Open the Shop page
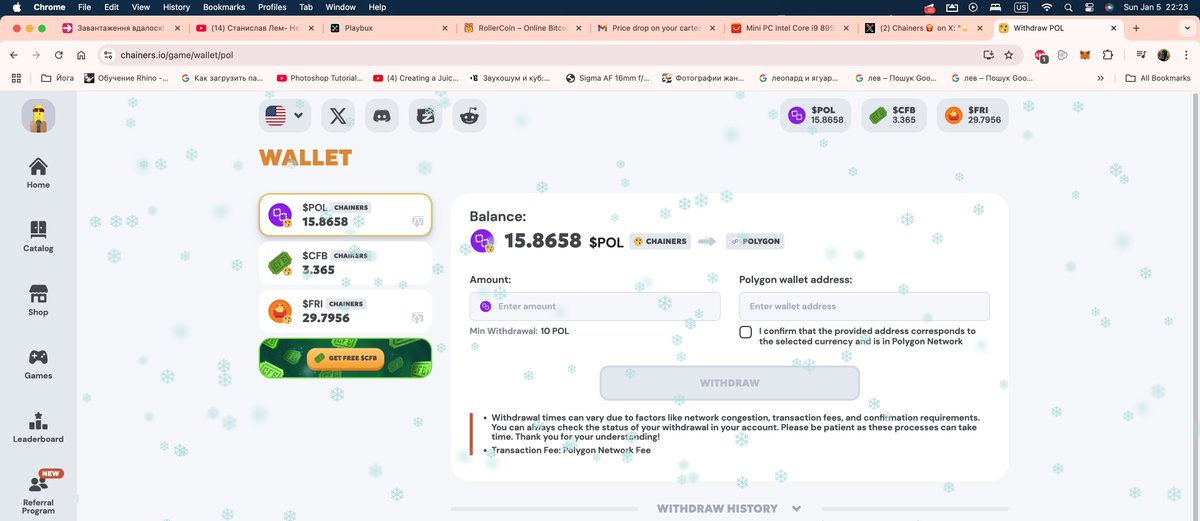The width and height of the screenshot is (1200, 521). tap(38, 301)
